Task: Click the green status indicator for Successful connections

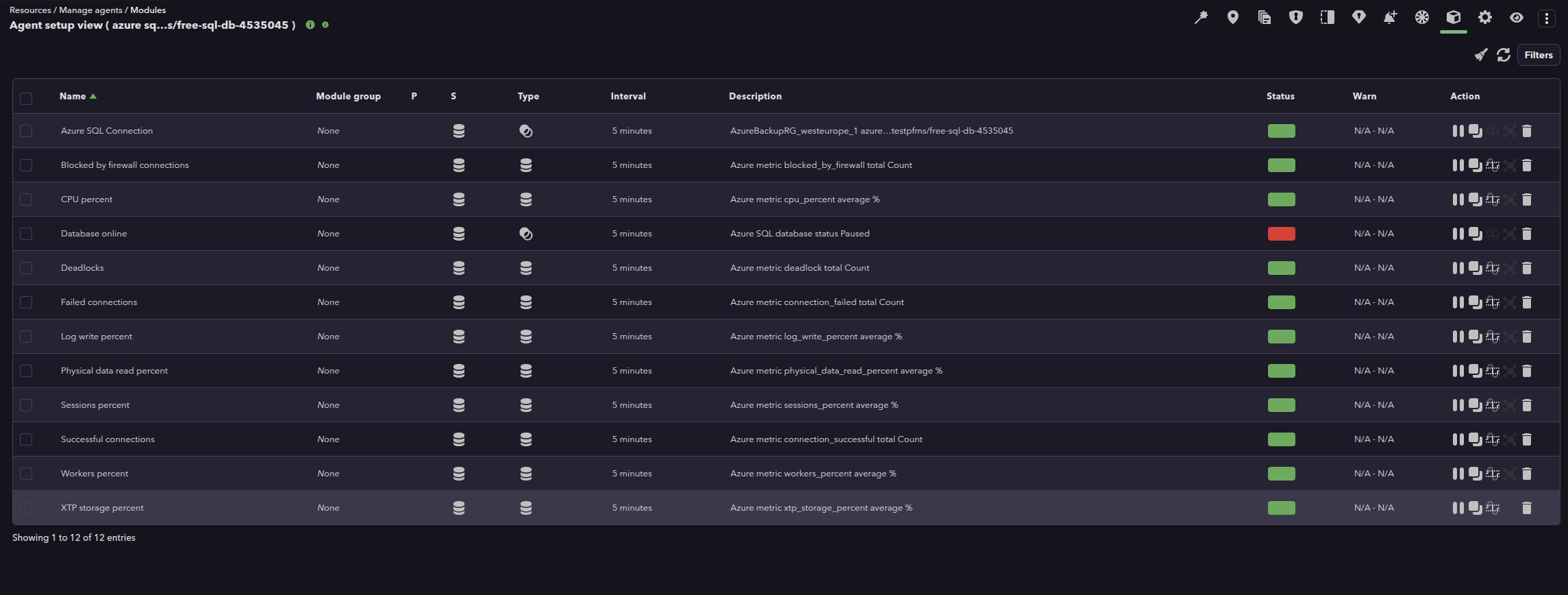Action: click(1281, 439)
